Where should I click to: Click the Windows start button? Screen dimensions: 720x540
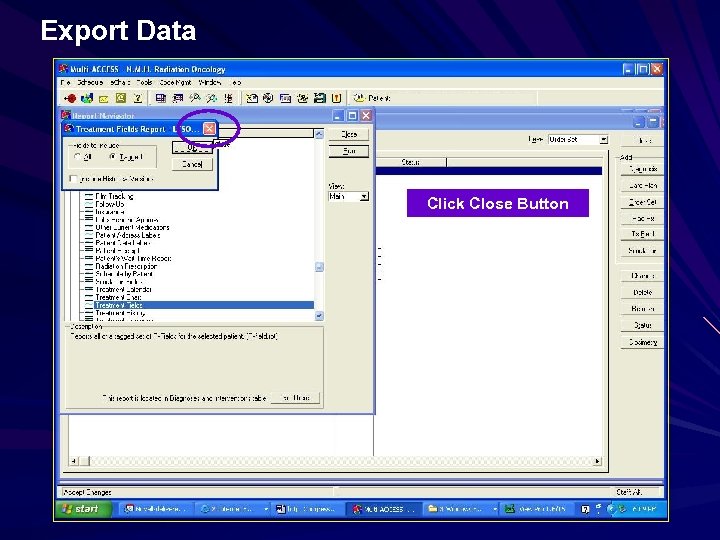click(83, 509)
